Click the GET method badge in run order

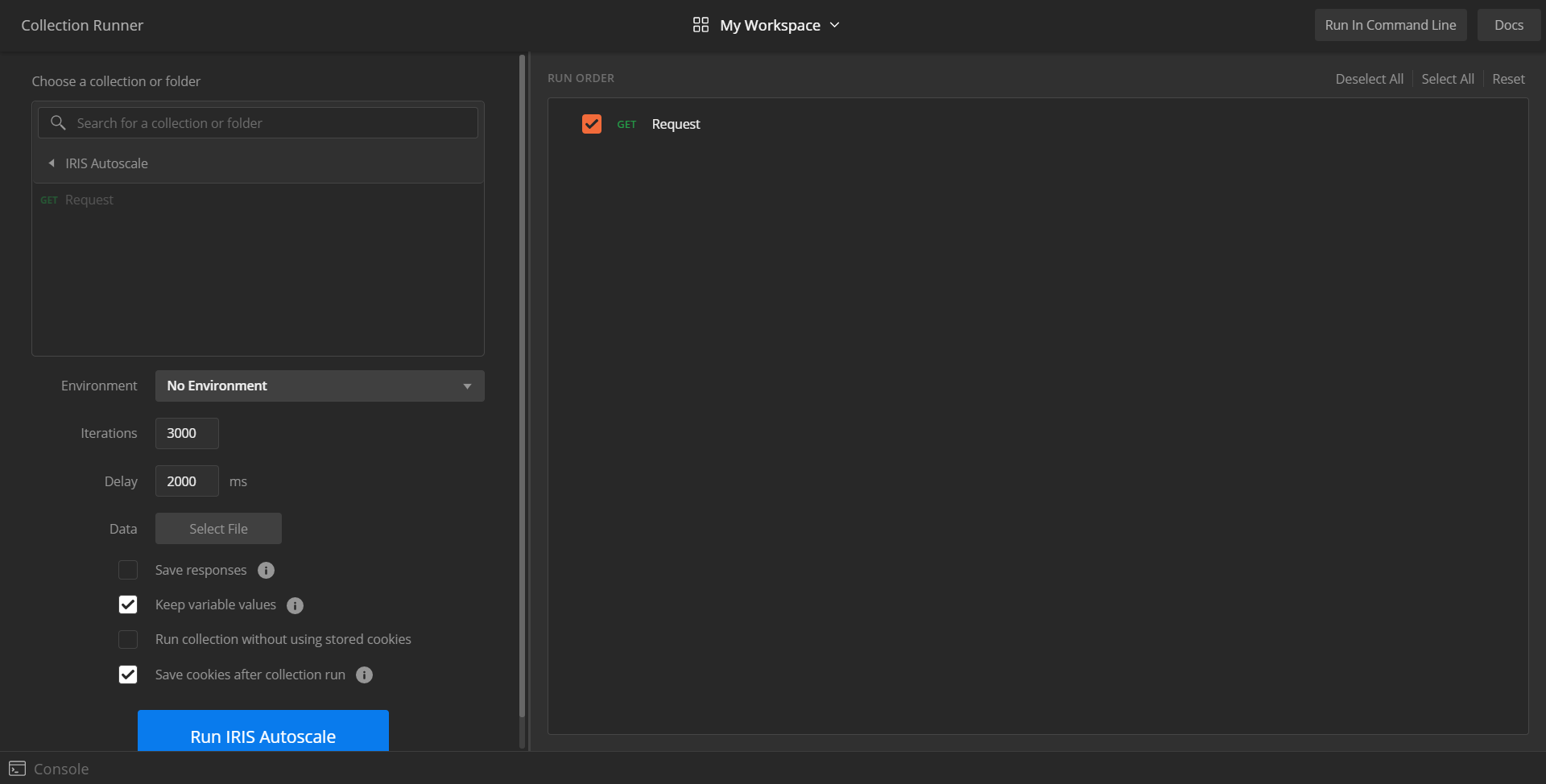coord(626,125)
